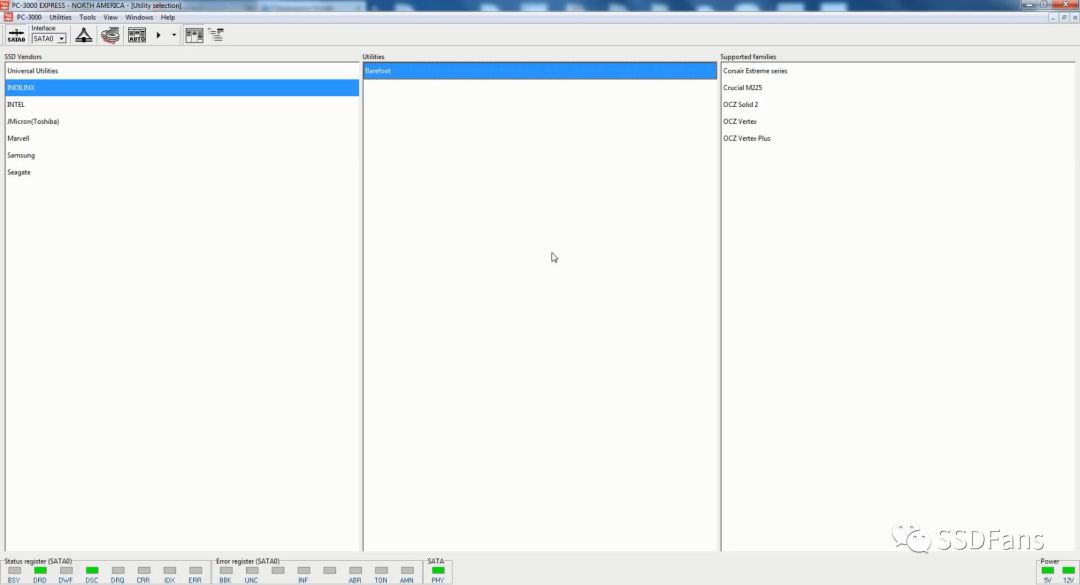Screen dimensions: 1080x585
Task: Select INDILINX vendor row
Action: 182,88
